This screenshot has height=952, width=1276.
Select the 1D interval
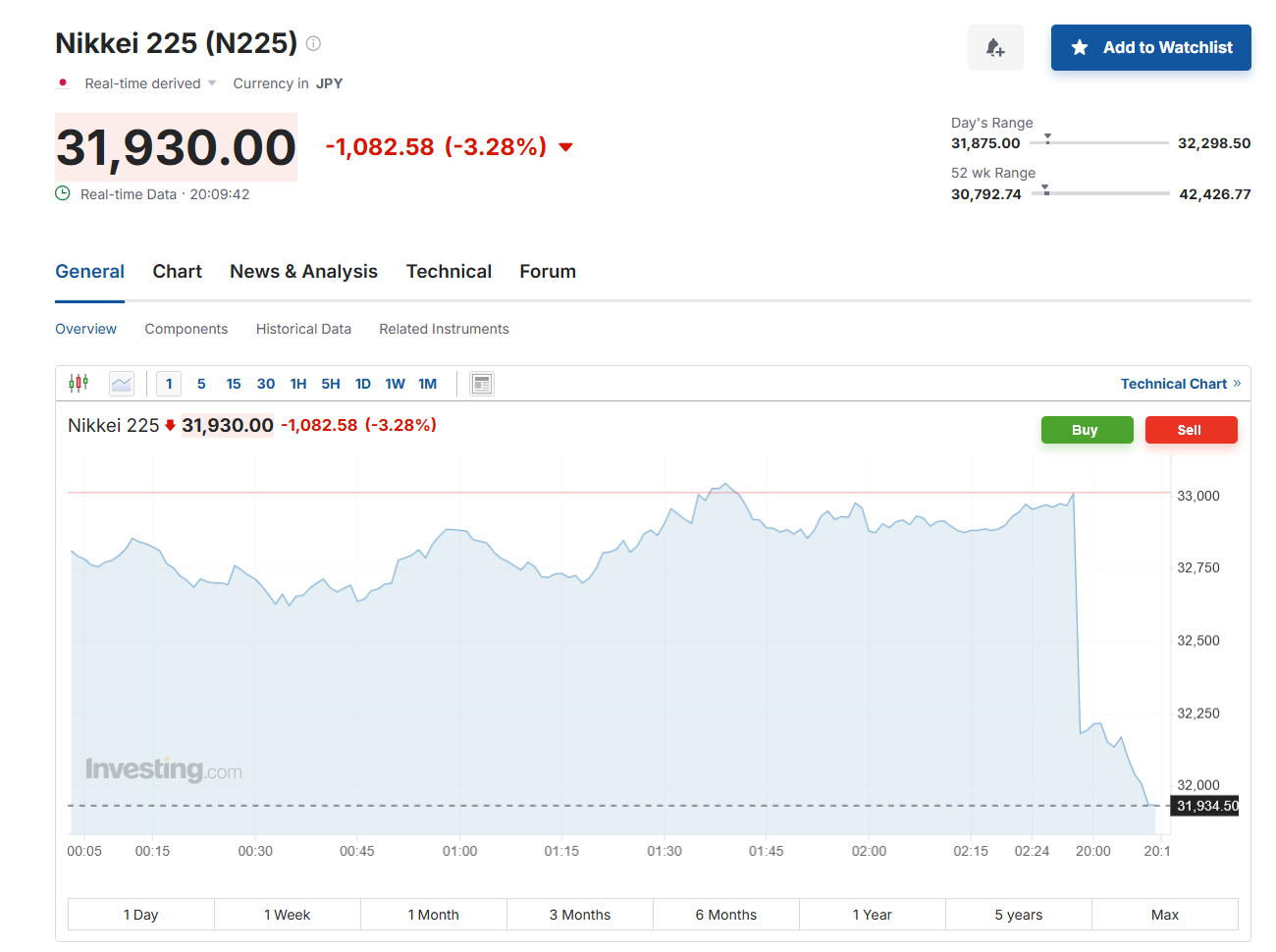(363, 384)
